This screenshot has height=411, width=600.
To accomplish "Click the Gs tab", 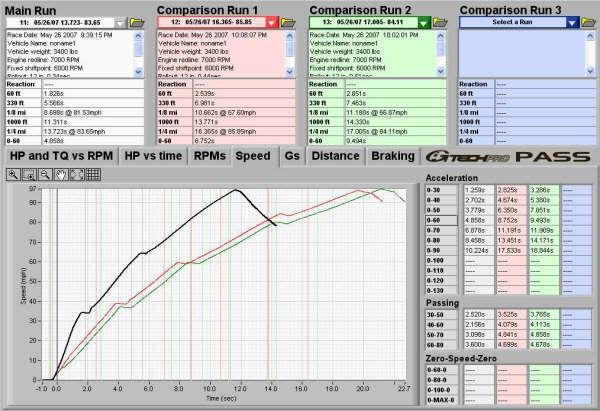I will [x=291, y=156].
